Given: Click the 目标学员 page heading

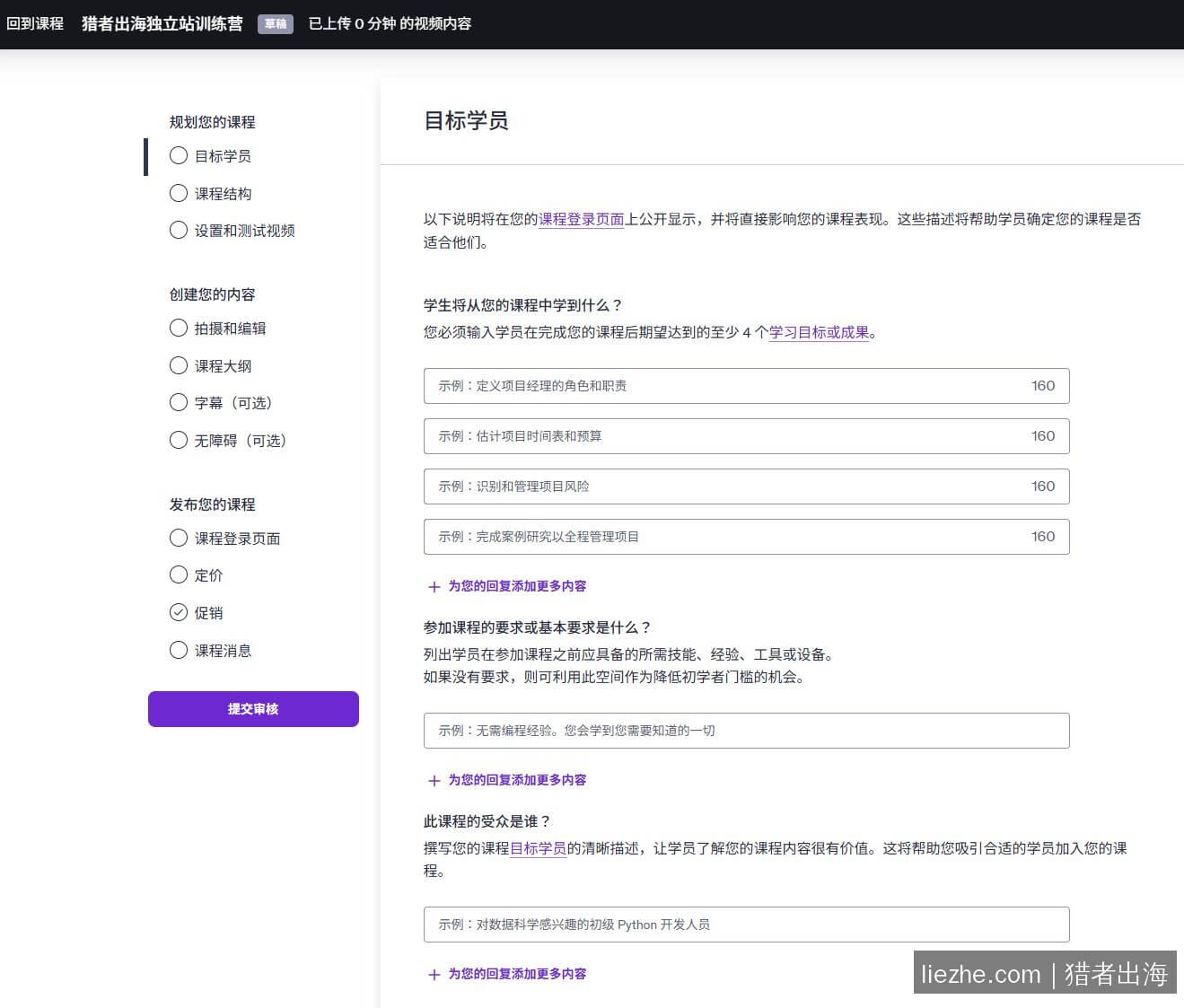Looking at the screenshot, I should (x=466, y=120).
